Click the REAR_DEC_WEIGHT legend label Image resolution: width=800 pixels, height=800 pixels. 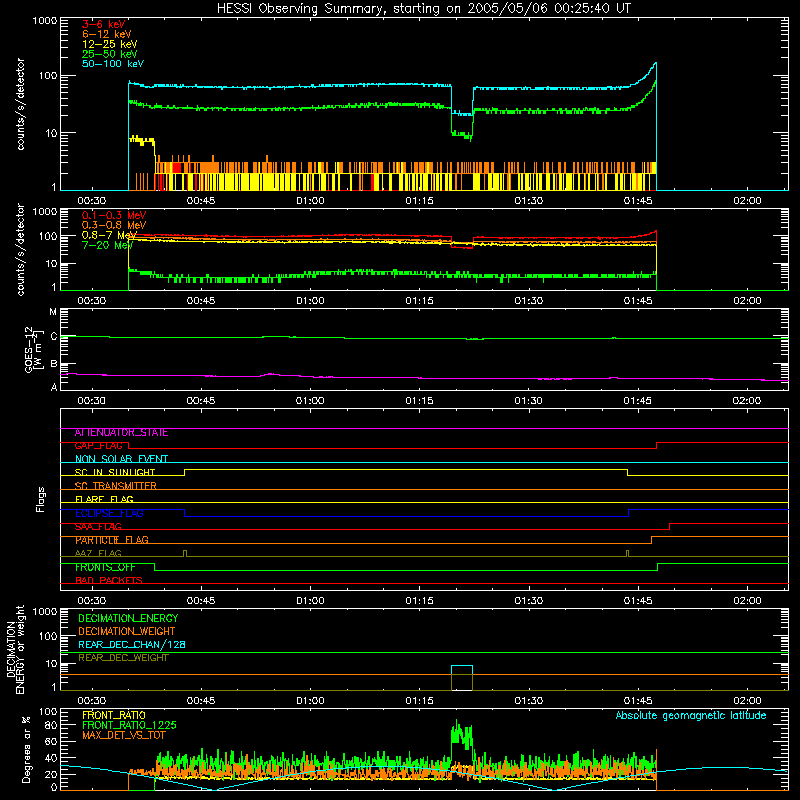(x=123, y=658)
